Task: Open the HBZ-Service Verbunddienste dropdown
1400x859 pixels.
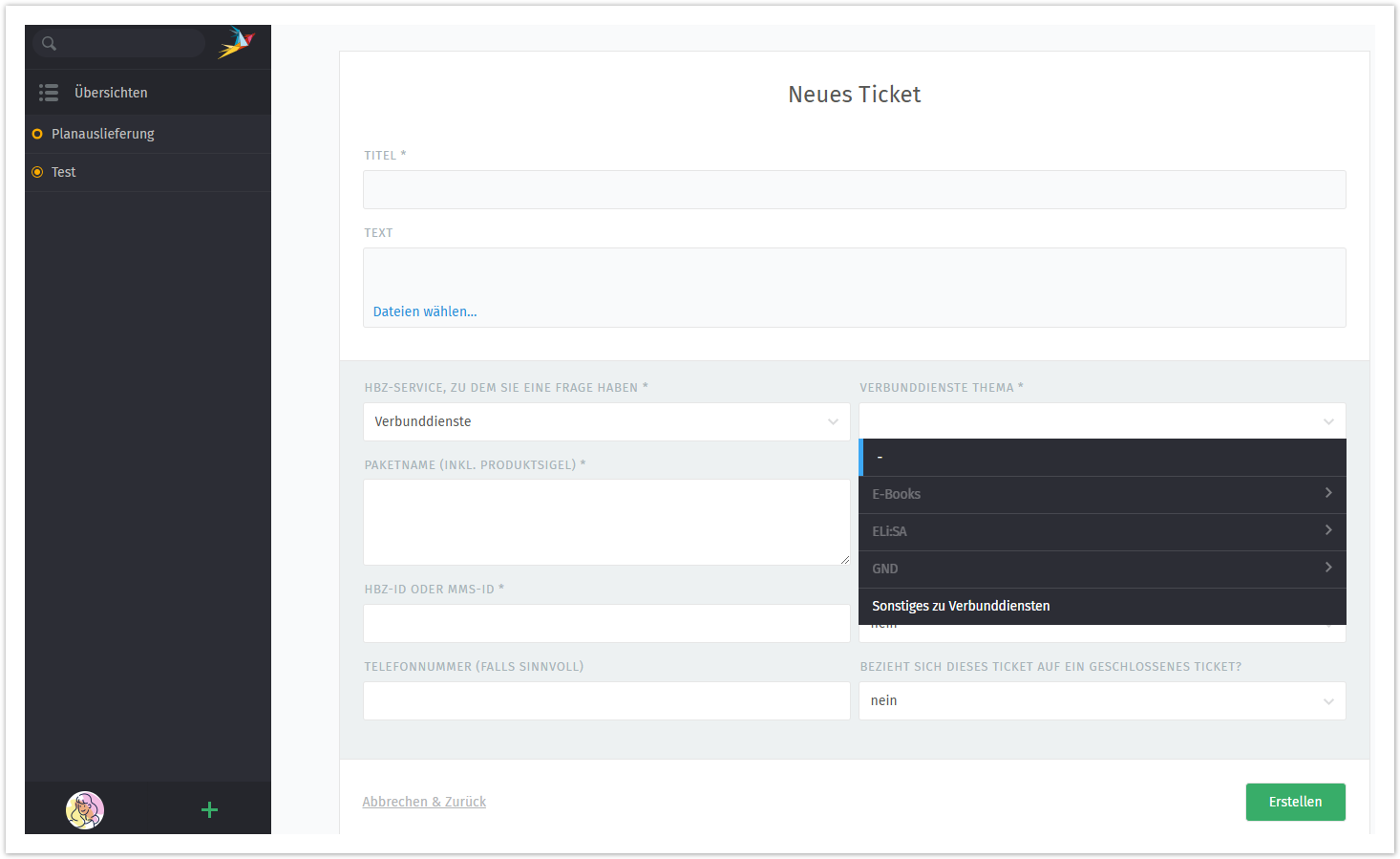Action: coord(606,421)
